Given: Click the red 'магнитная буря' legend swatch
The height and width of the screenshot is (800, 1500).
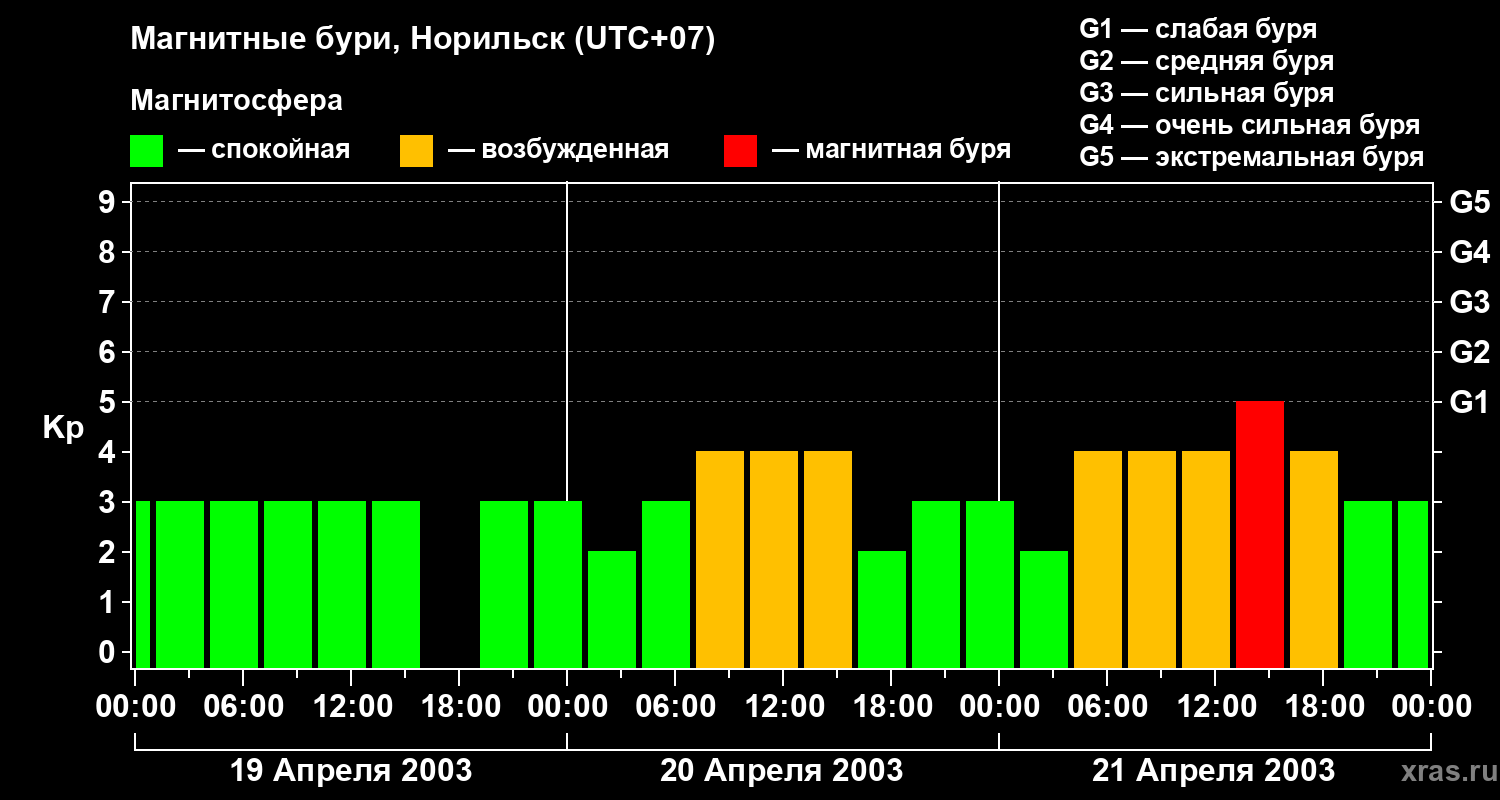Looking at the screenshot, I should [740, 151].
